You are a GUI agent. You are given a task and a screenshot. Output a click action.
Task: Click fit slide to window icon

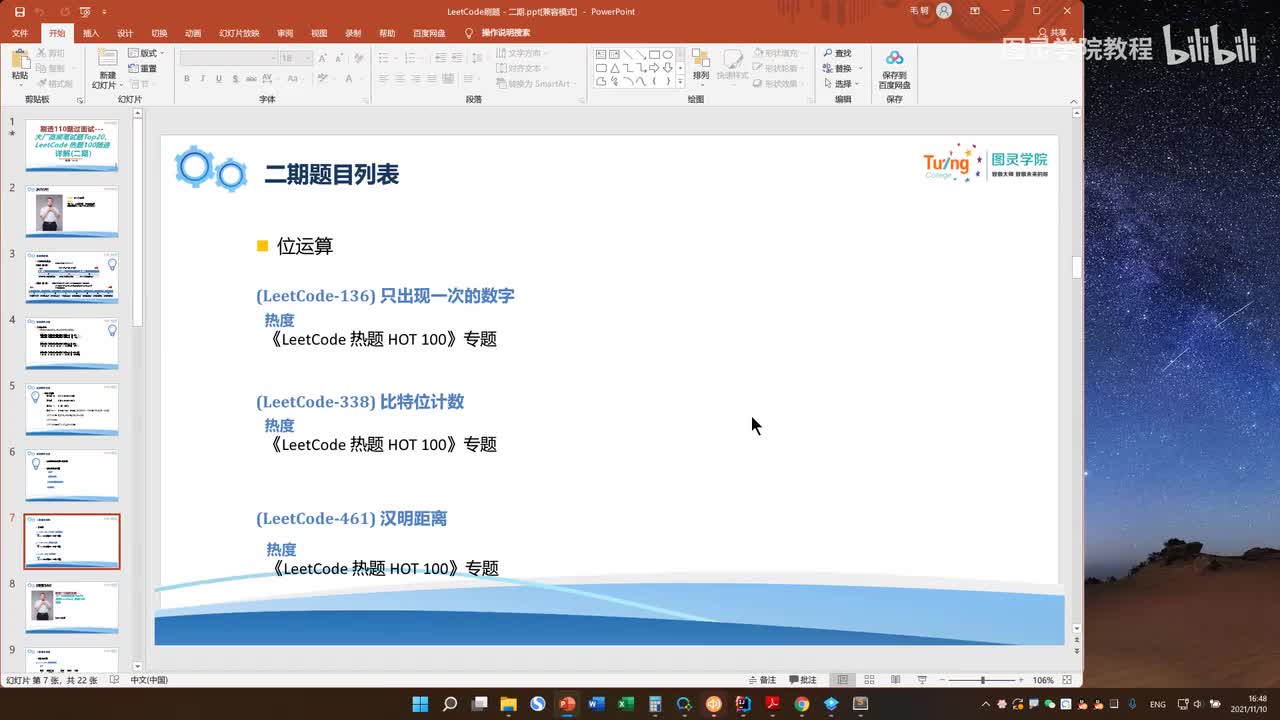(1067, 679)
